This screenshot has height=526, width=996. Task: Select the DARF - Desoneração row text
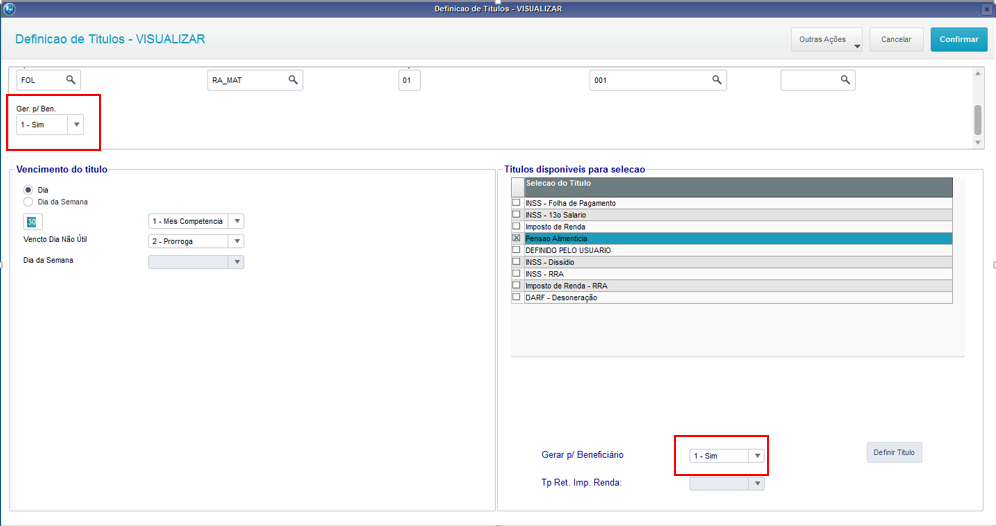pyautogui.click(x=561, y=297)
